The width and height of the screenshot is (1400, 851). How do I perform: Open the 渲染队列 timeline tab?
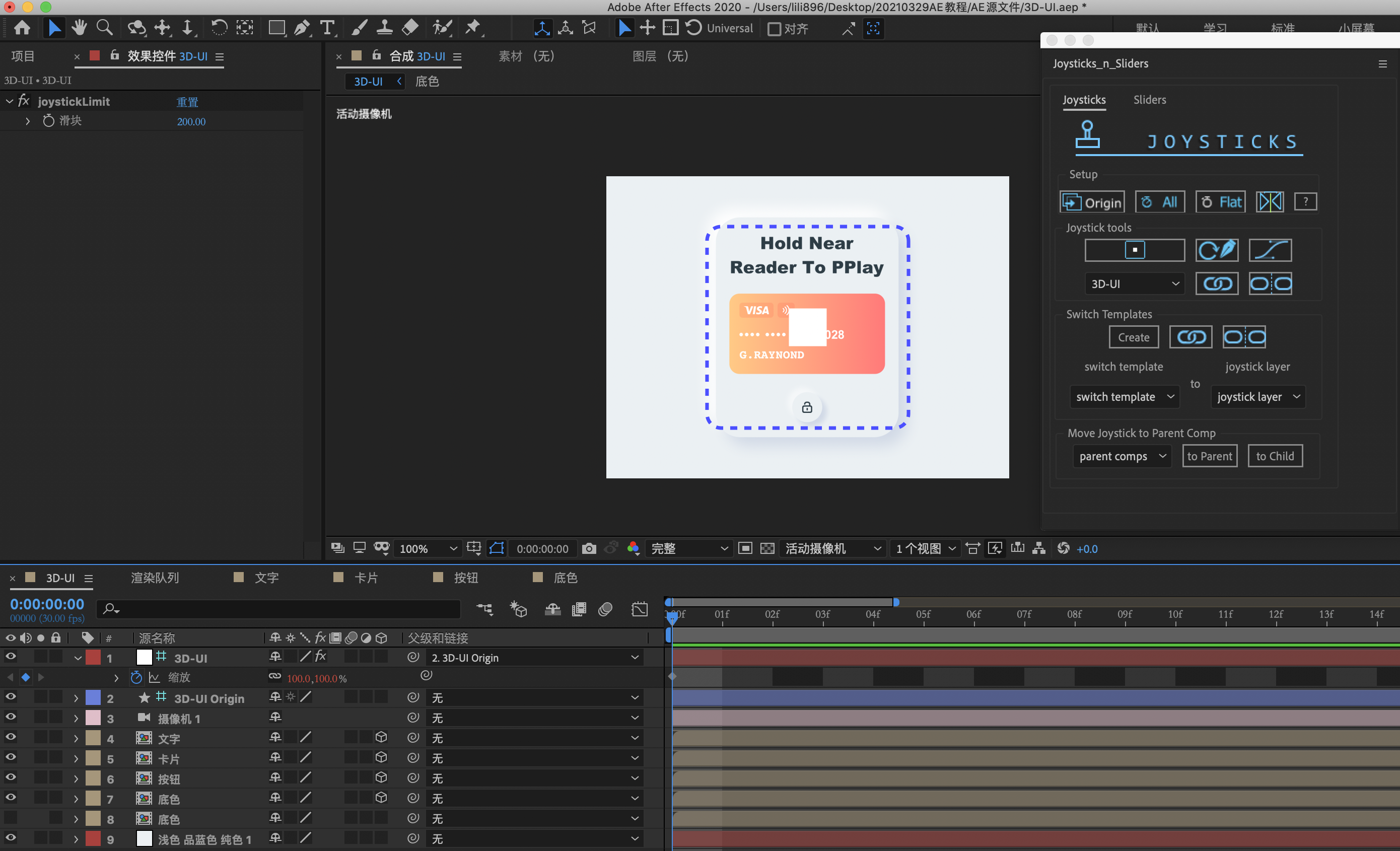155,578
